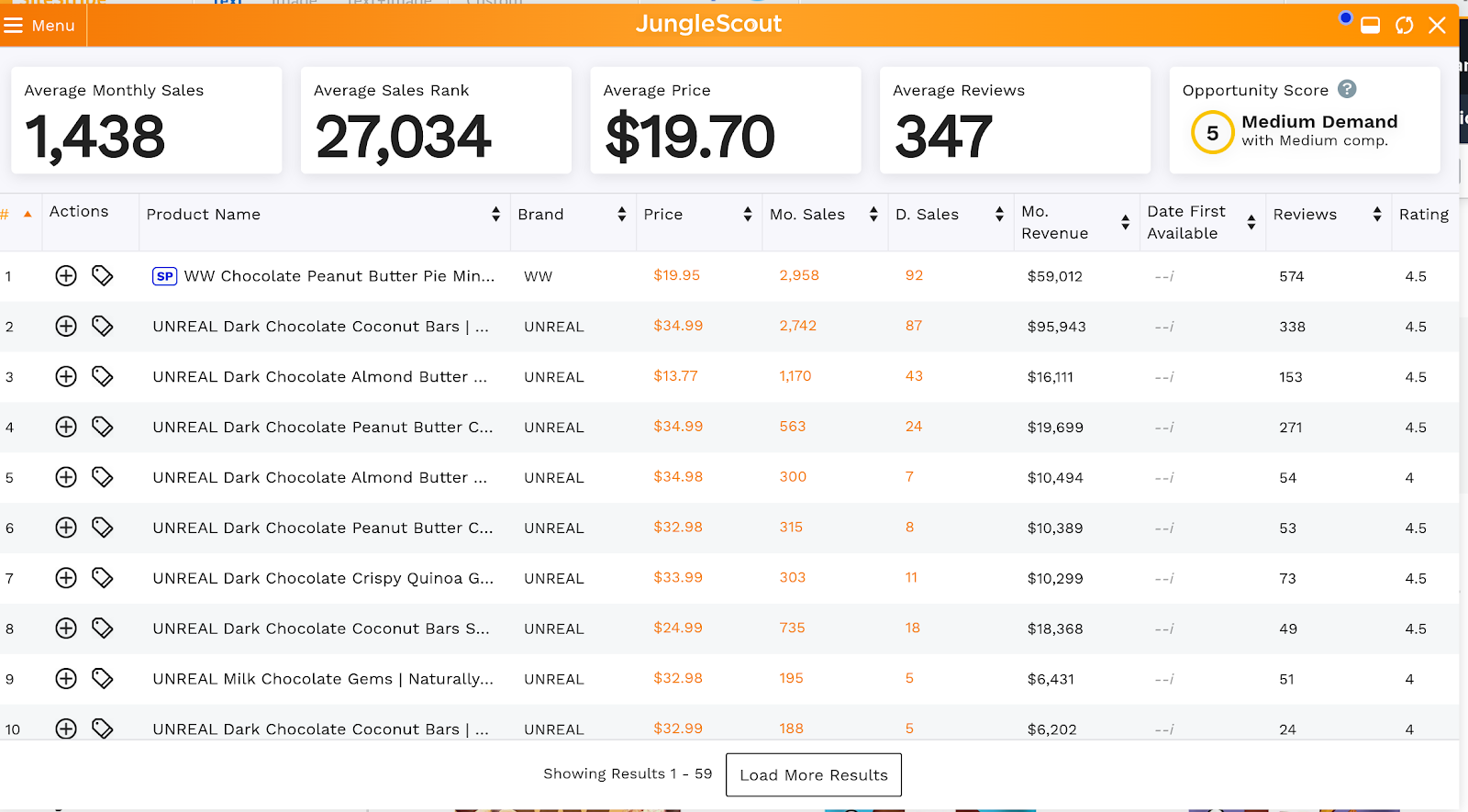Click the window dock icon in header

point(1370,26)
